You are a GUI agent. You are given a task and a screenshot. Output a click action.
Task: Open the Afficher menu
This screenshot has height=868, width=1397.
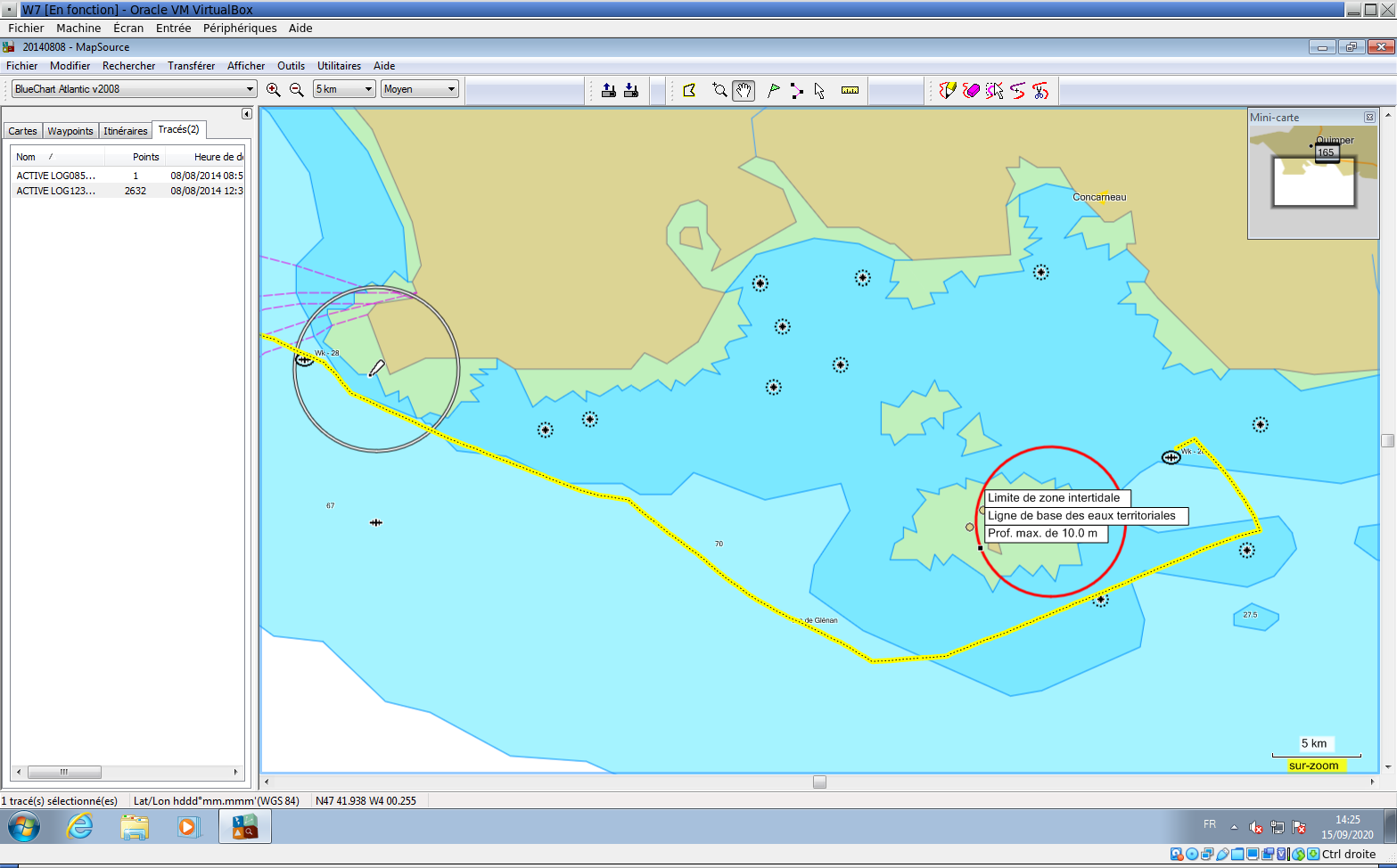click(246, 66)
